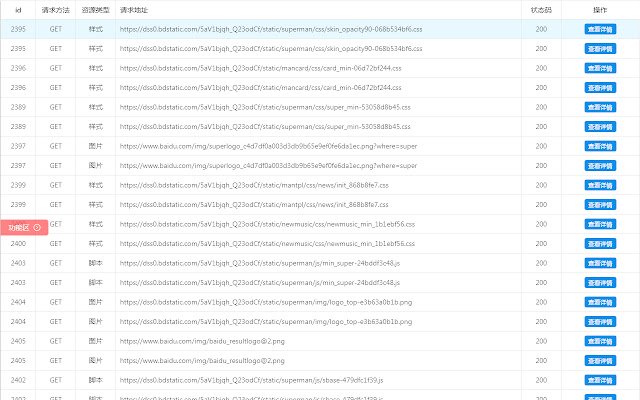Click 查看详情 in the first 2403 row
Image resolution: width=640 pixels, height=400 pixels.
pos(600,263)
